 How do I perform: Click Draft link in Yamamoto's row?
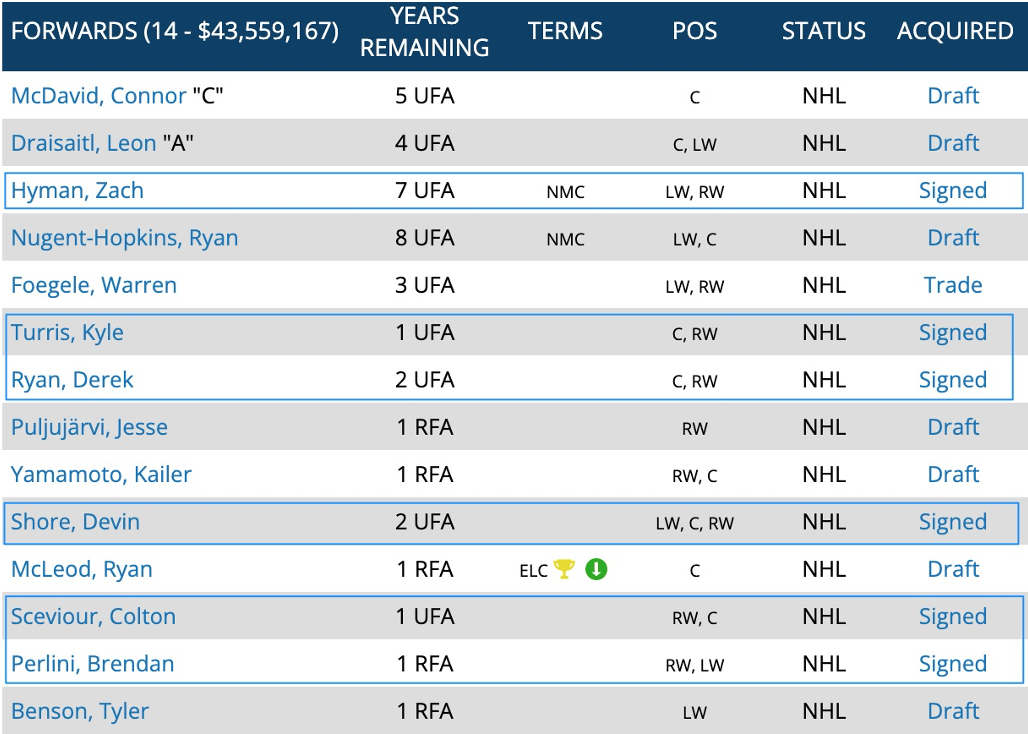click(x=953, y=475)
